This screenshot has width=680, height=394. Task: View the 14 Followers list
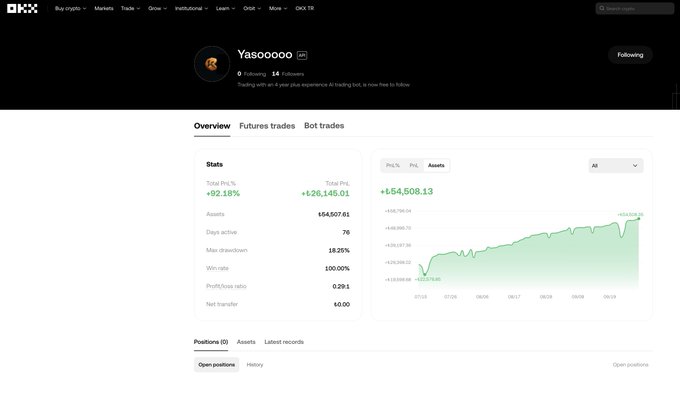point(288,74)
